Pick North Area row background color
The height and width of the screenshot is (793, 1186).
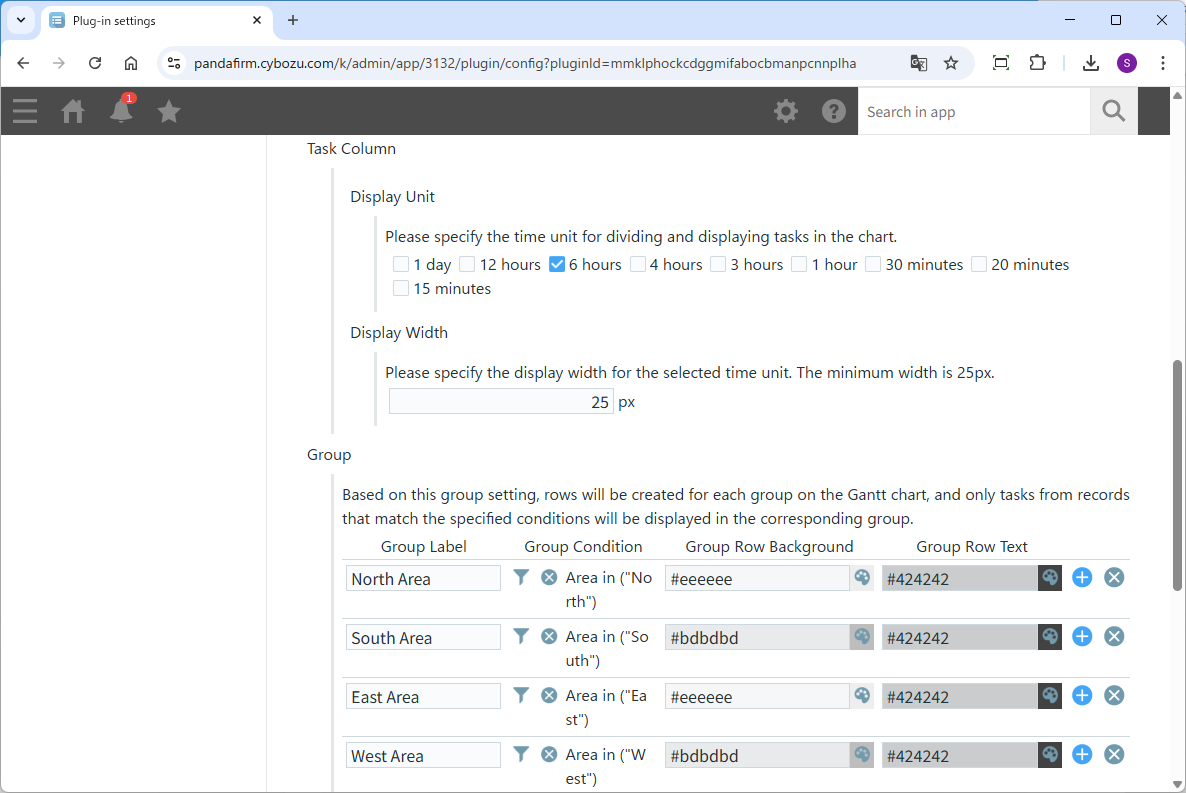862,578
